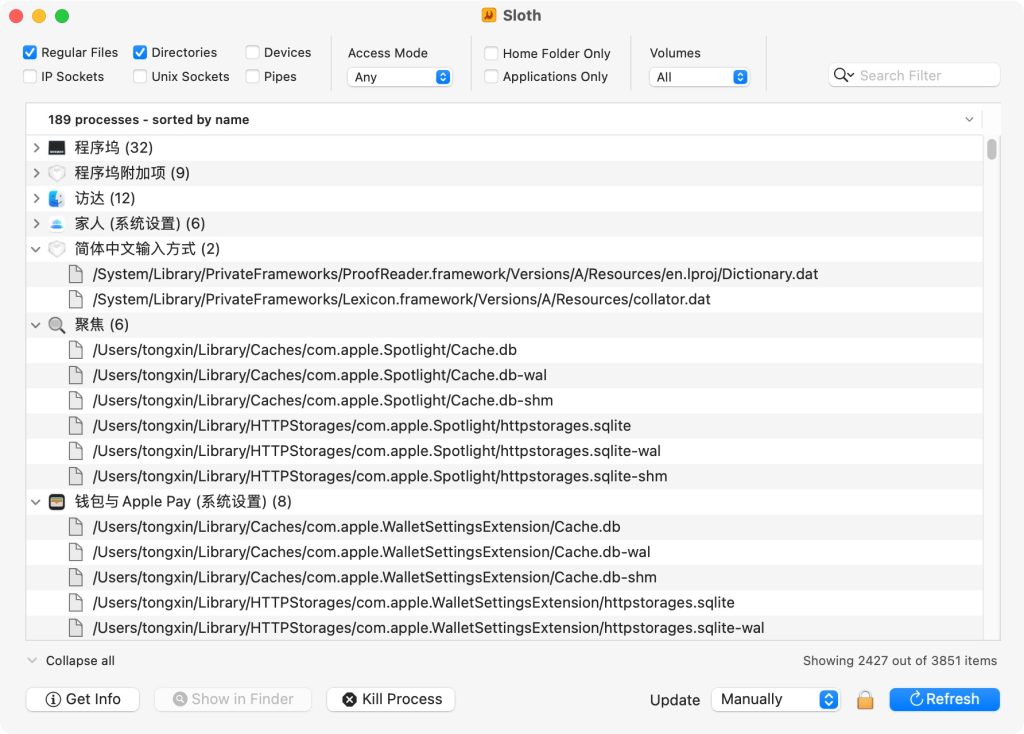Viewport: 1024px width, 734px height.
Task: Select the Dictionary.dat path row text
Action: [x=455, y=274]
